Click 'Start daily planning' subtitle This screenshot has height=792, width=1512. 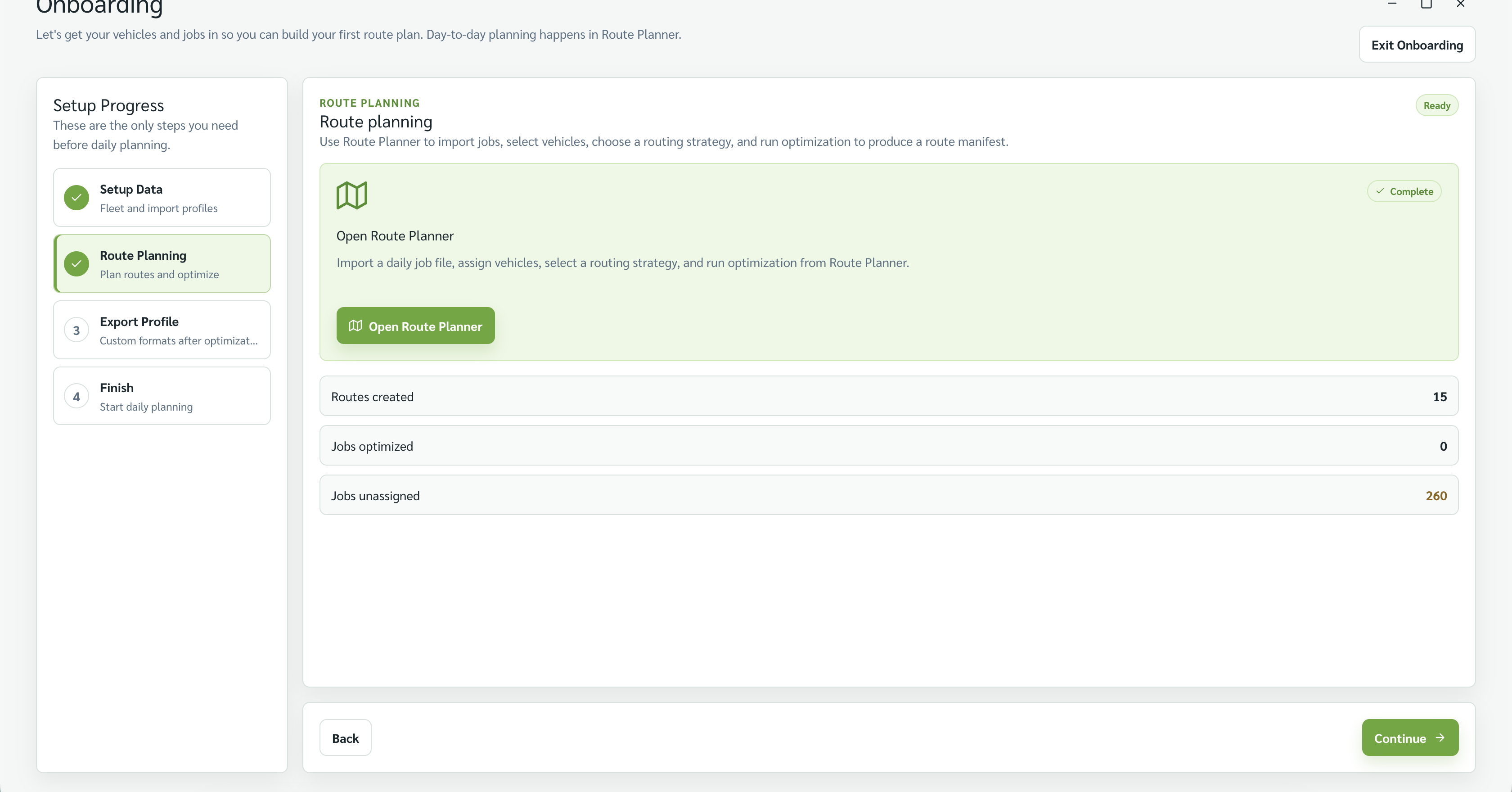146,407
